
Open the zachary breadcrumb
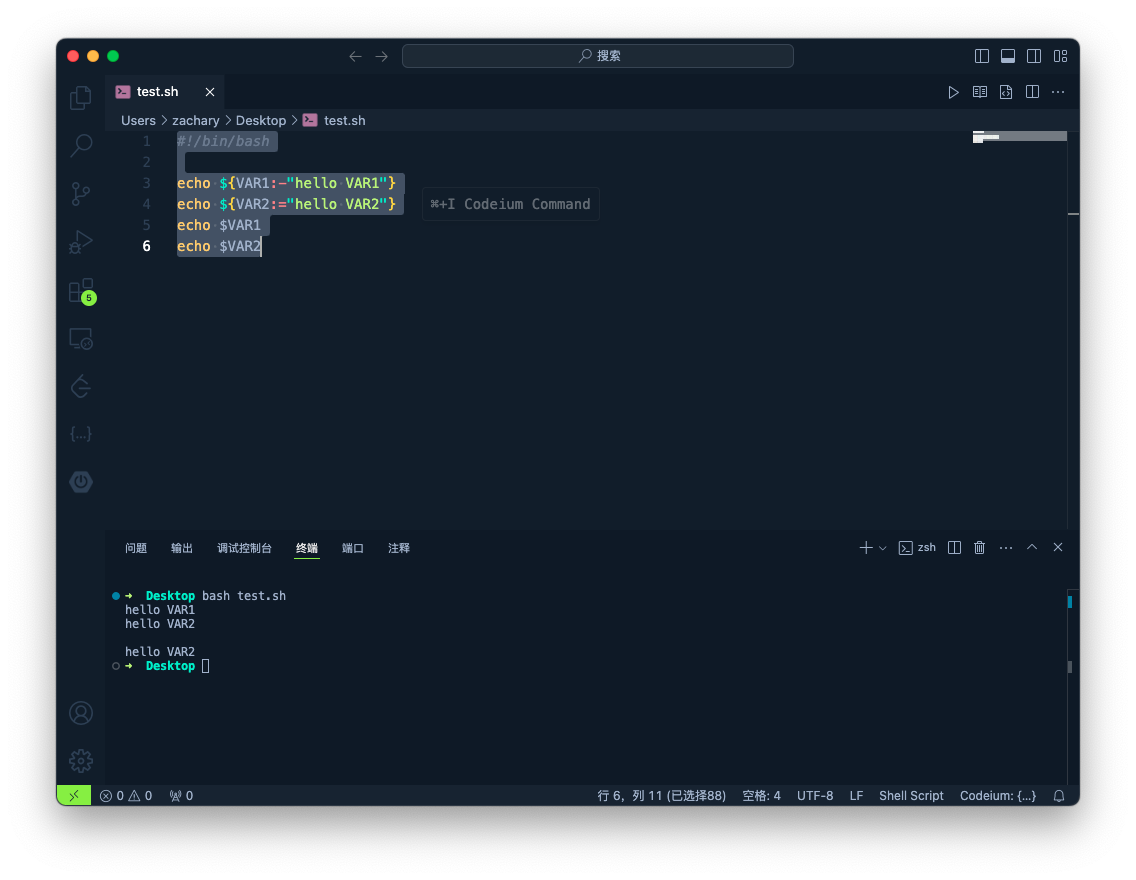click(x=196, y=120)
